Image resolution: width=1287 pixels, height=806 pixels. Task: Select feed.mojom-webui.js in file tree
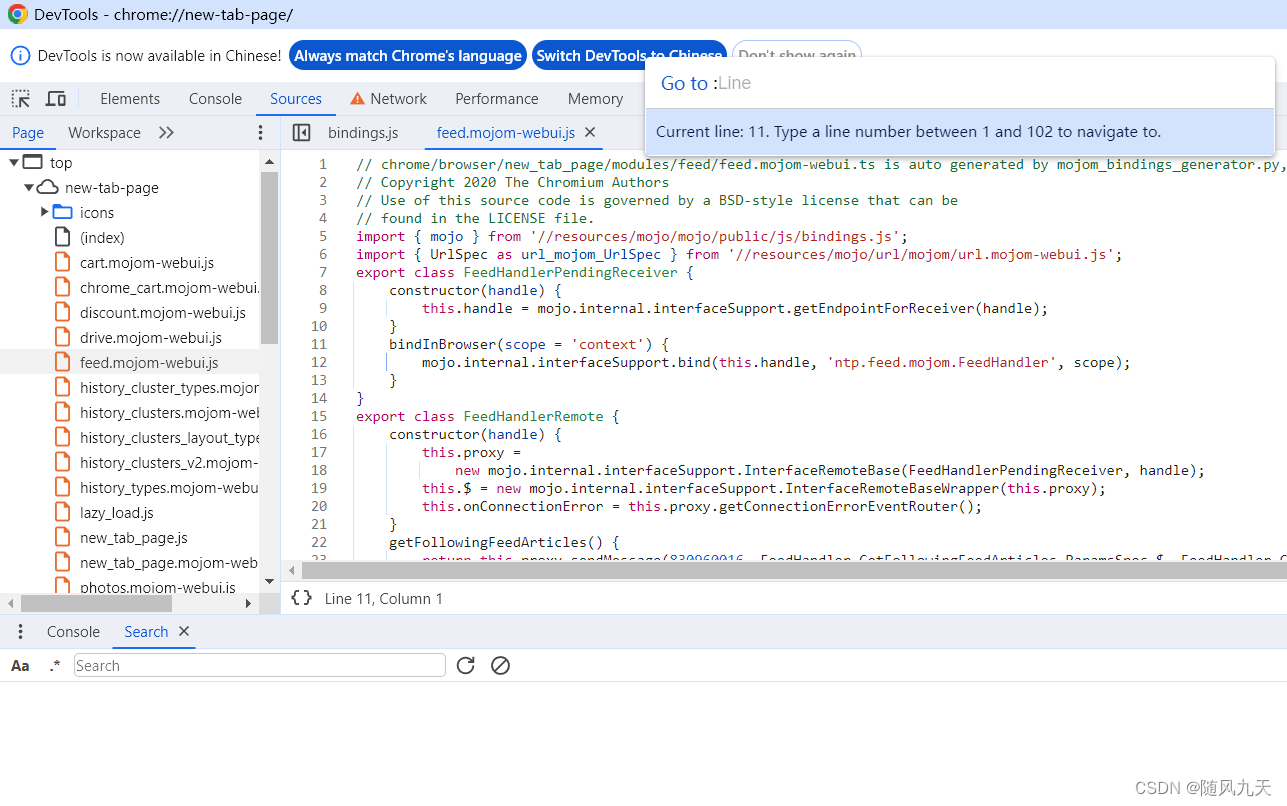(x=149, y=362)
